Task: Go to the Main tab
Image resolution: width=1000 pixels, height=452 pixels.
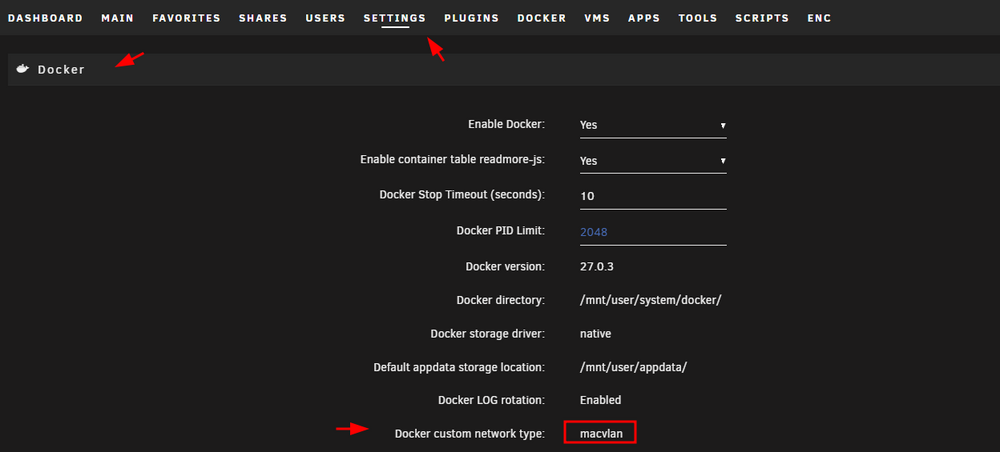Action: [x=117, y=18]
